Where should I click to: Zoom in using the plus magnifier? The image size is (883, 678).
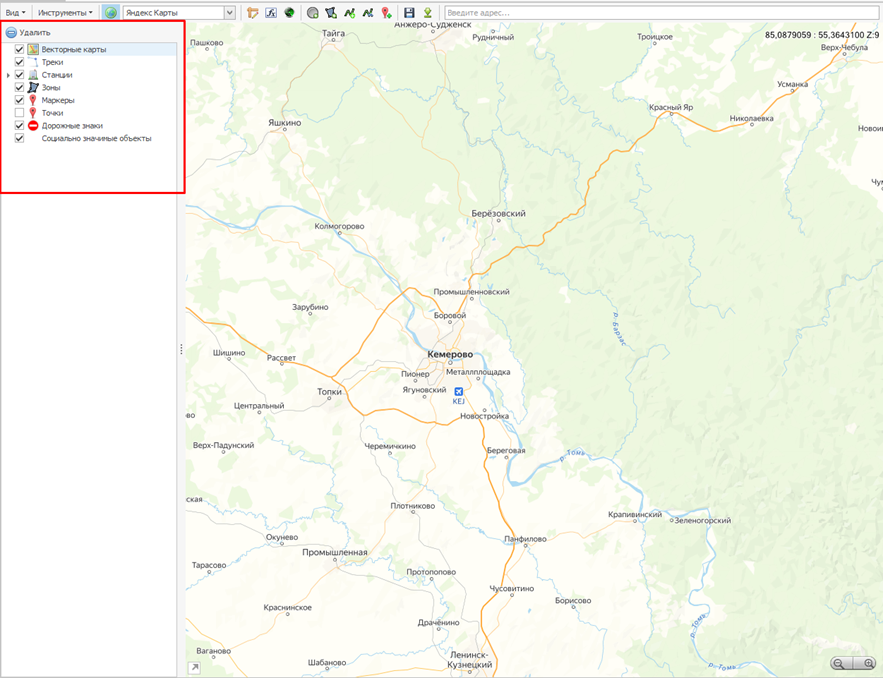[x=868, y=663]
